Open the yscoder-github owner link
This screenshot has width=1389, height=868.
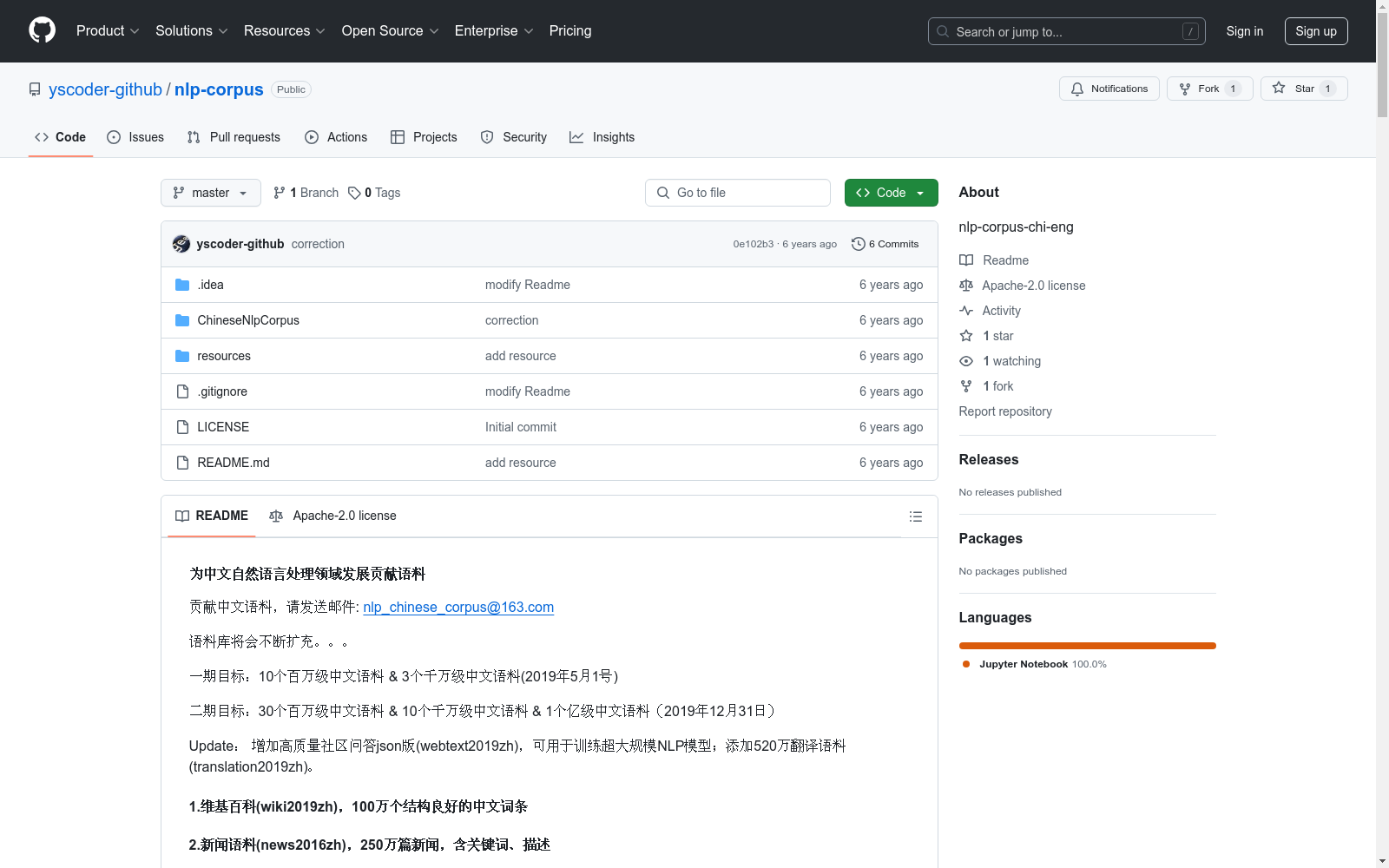coord(105,89)
